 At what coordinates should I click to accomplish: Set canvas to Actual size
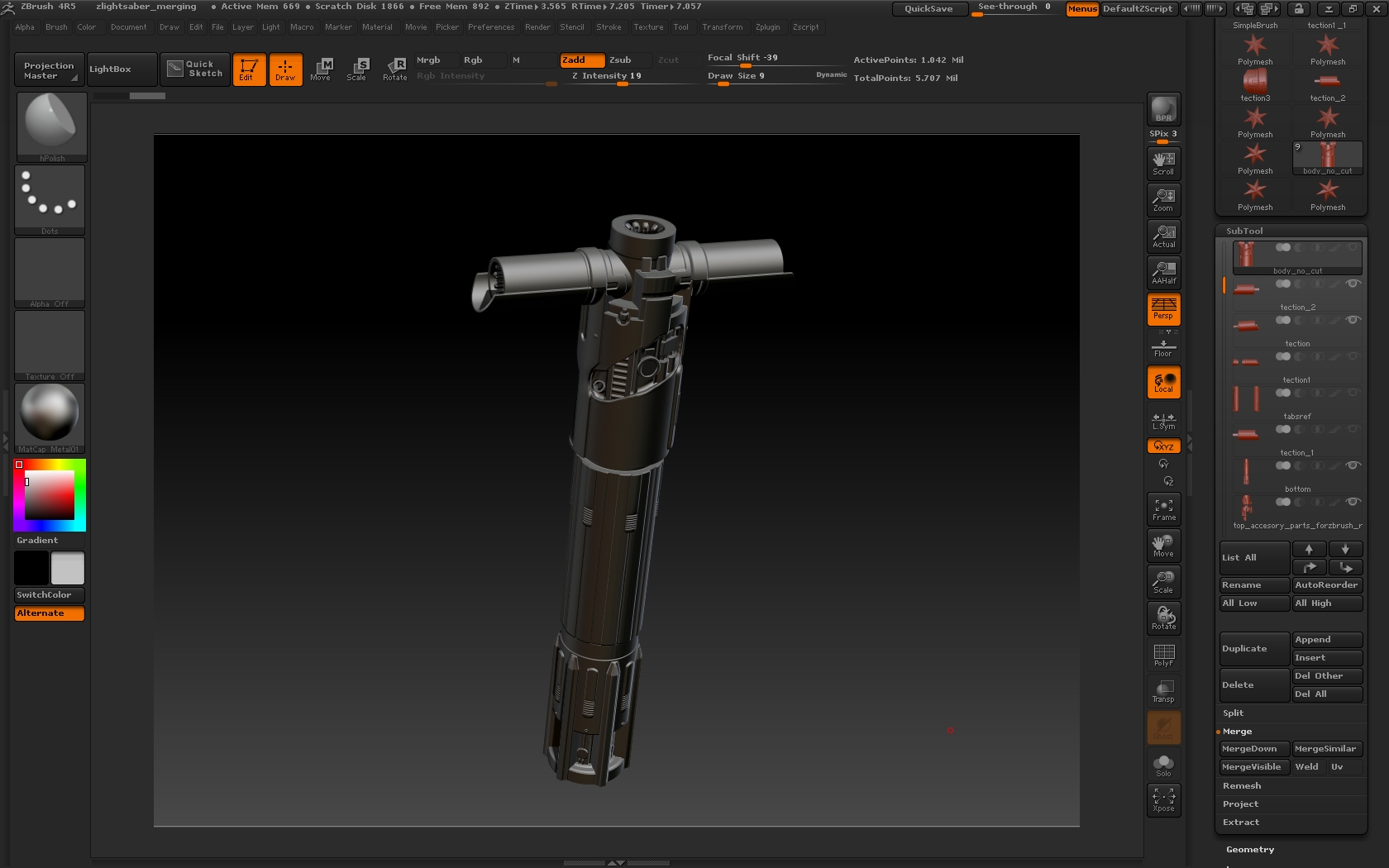click(1163, 236)
